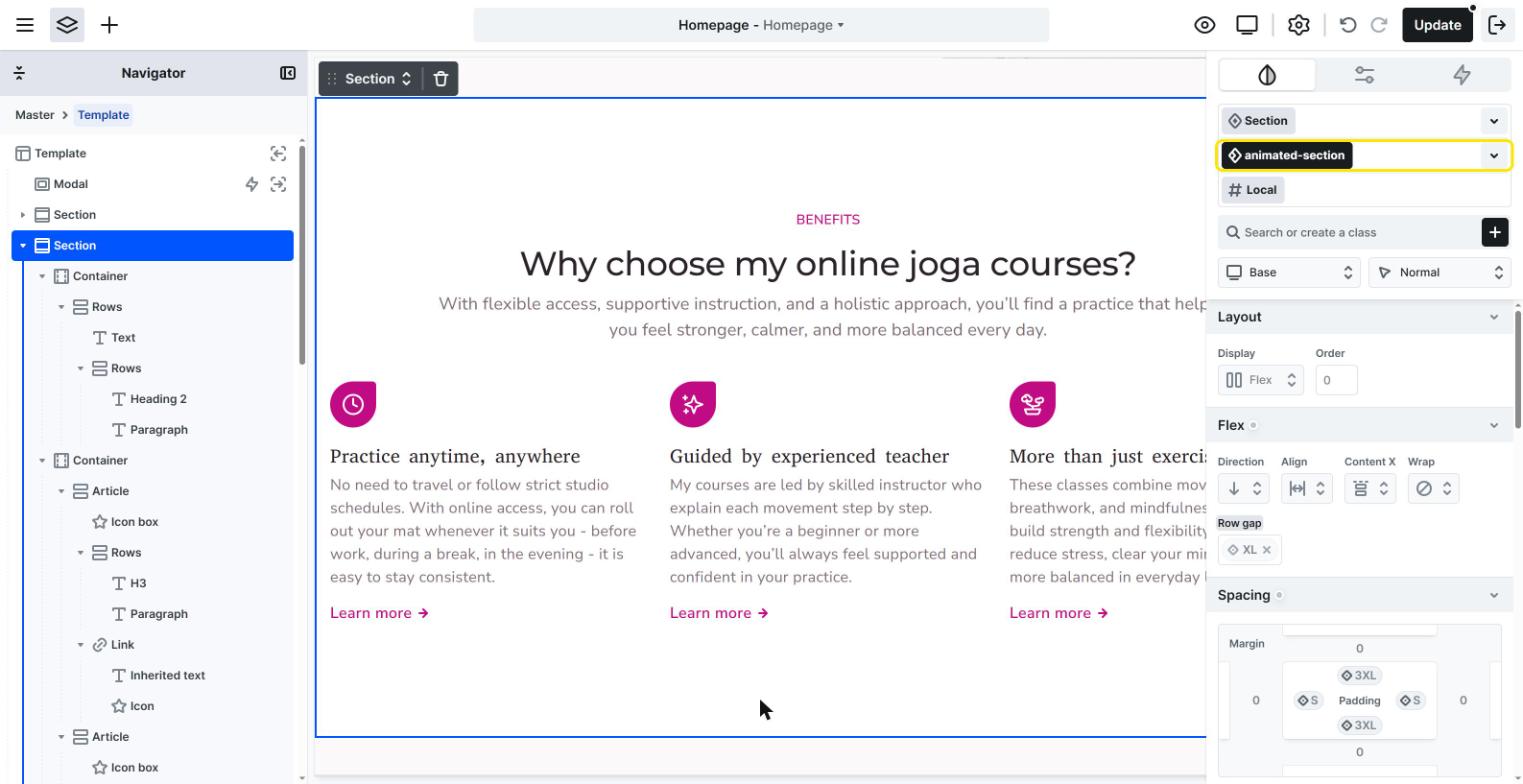This screenshot has height=784, width=1523.
Task: Select the Local class chip
Action: click(1253, 190)
